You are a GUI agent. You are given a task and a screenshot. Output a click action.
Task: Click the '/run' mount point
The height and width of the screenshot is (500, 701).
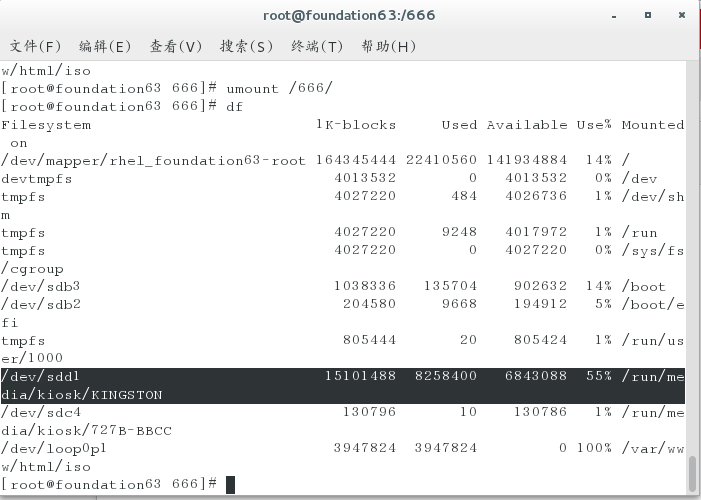[639, 233]
